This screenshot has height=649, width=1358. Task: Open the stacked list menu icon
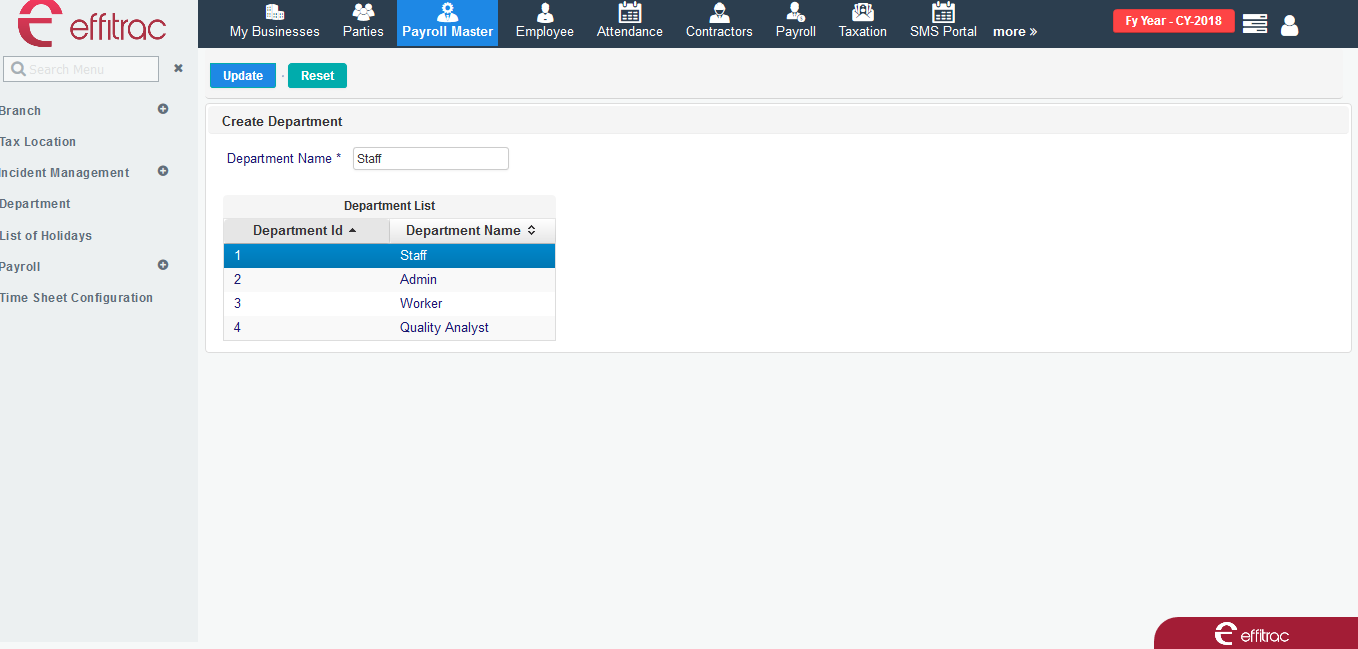pyautogui.click(x=1254, y=24)
